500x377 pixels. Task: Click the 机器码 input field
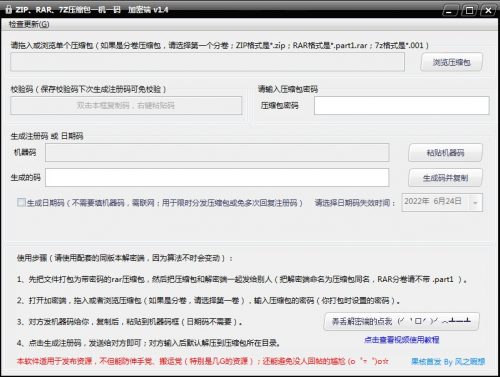217,153
